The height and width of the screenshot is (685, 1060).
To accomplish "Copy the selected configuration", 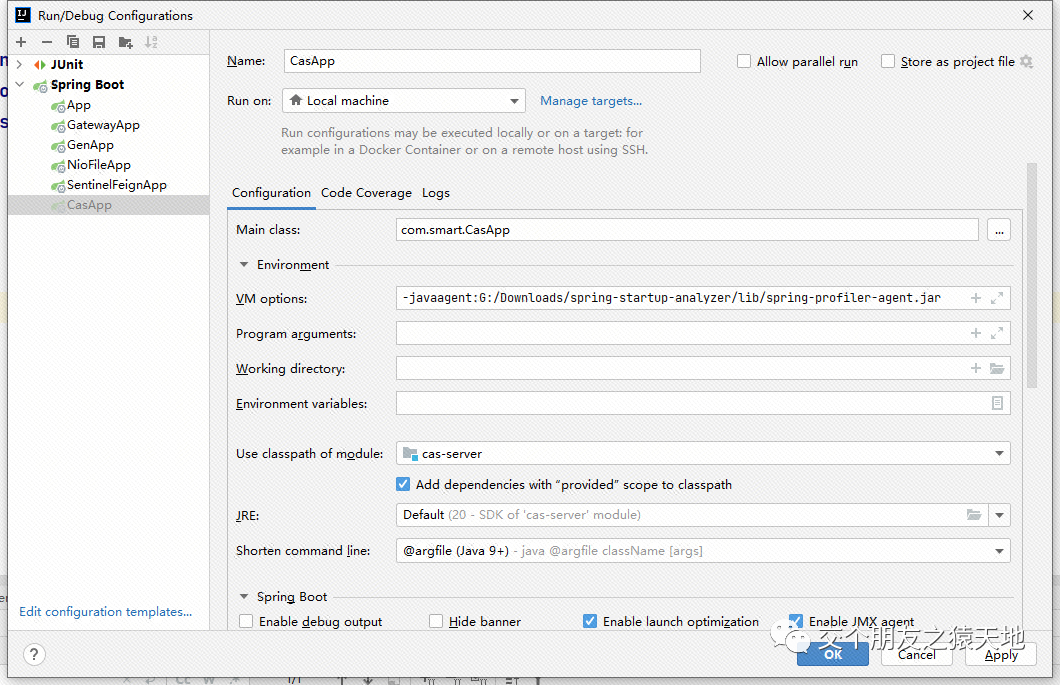I will pos(73,42).
